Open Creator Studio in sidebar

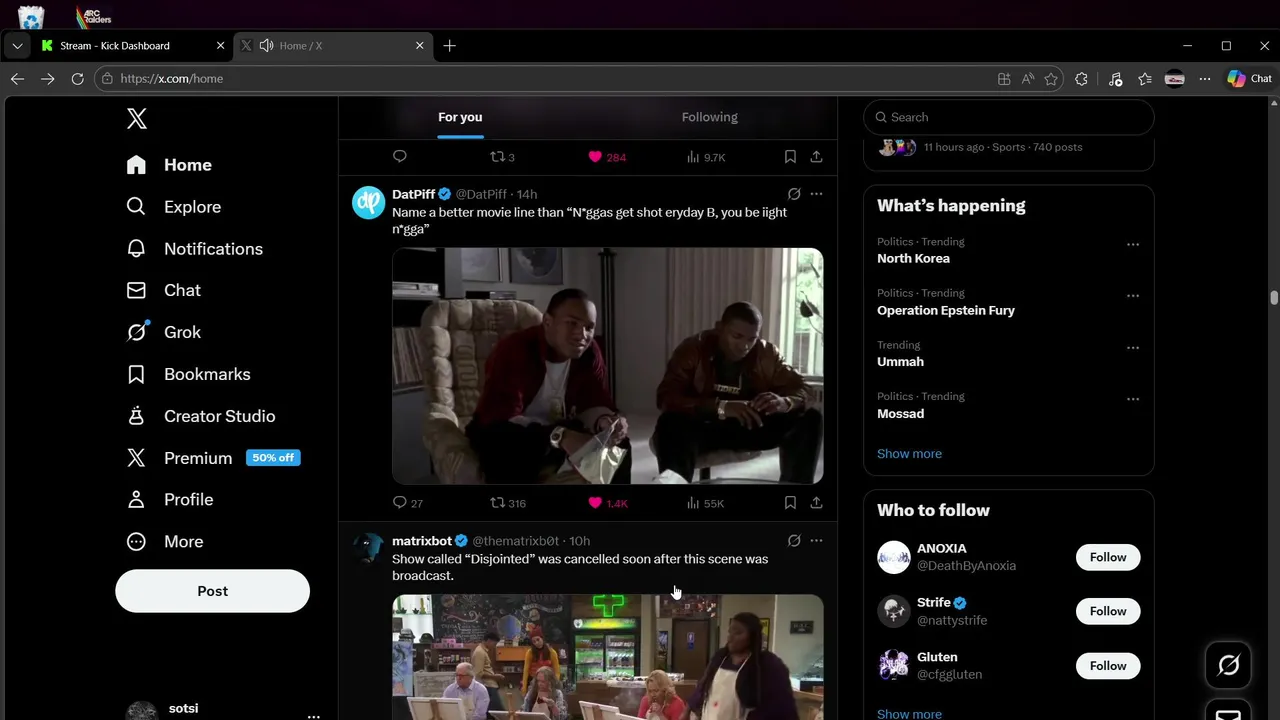point(201,416)
